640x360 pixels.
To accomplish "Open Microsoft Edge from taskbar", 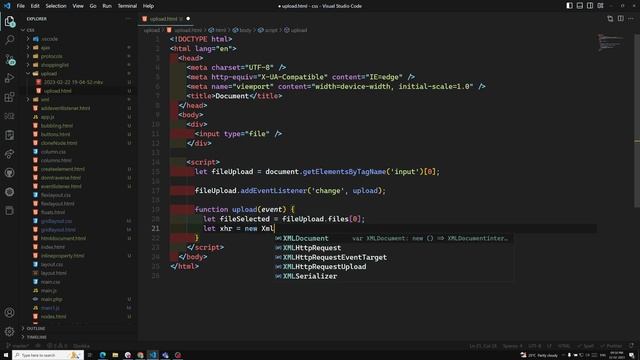I will [102, 355].
